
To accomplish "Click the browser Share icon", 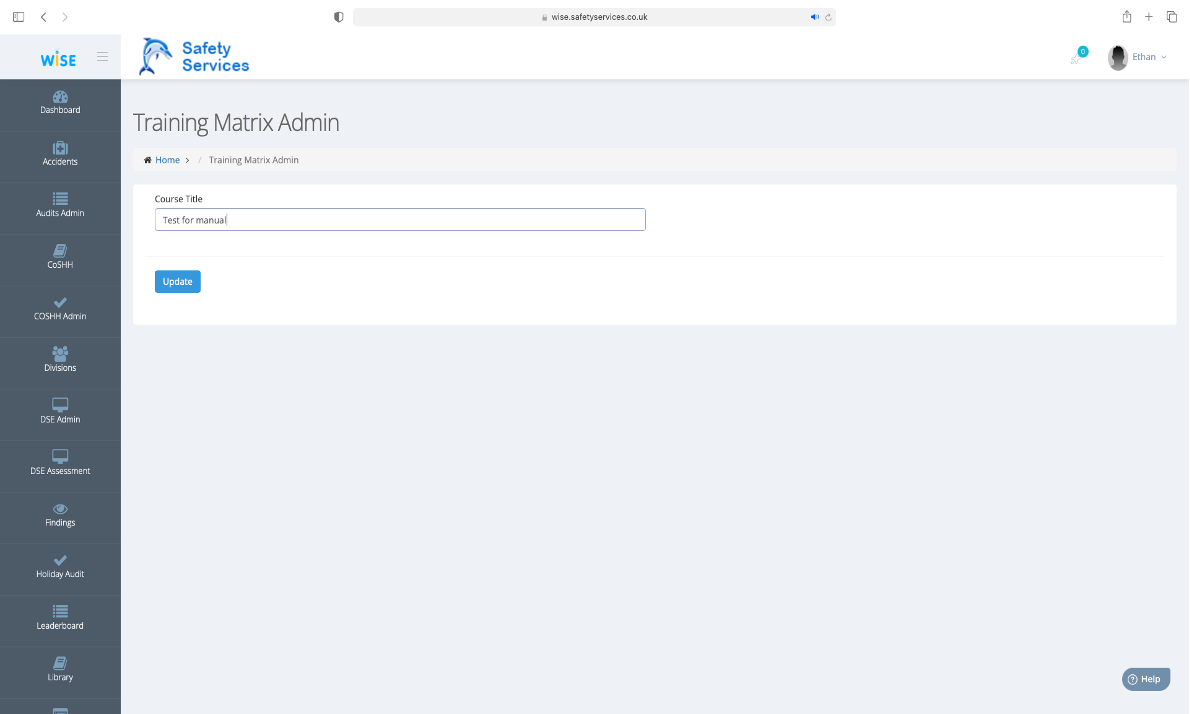I will pos(1127,17).
